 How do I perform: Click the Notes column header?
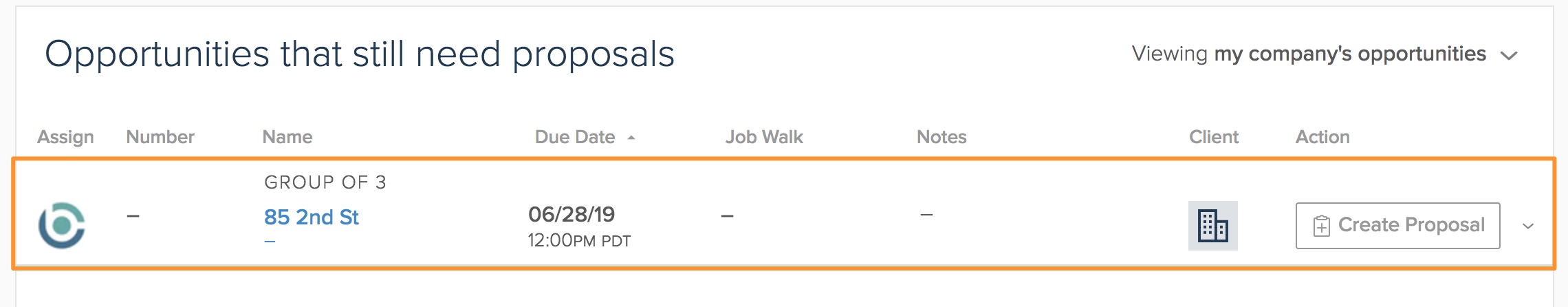click(x=941, y=137)
